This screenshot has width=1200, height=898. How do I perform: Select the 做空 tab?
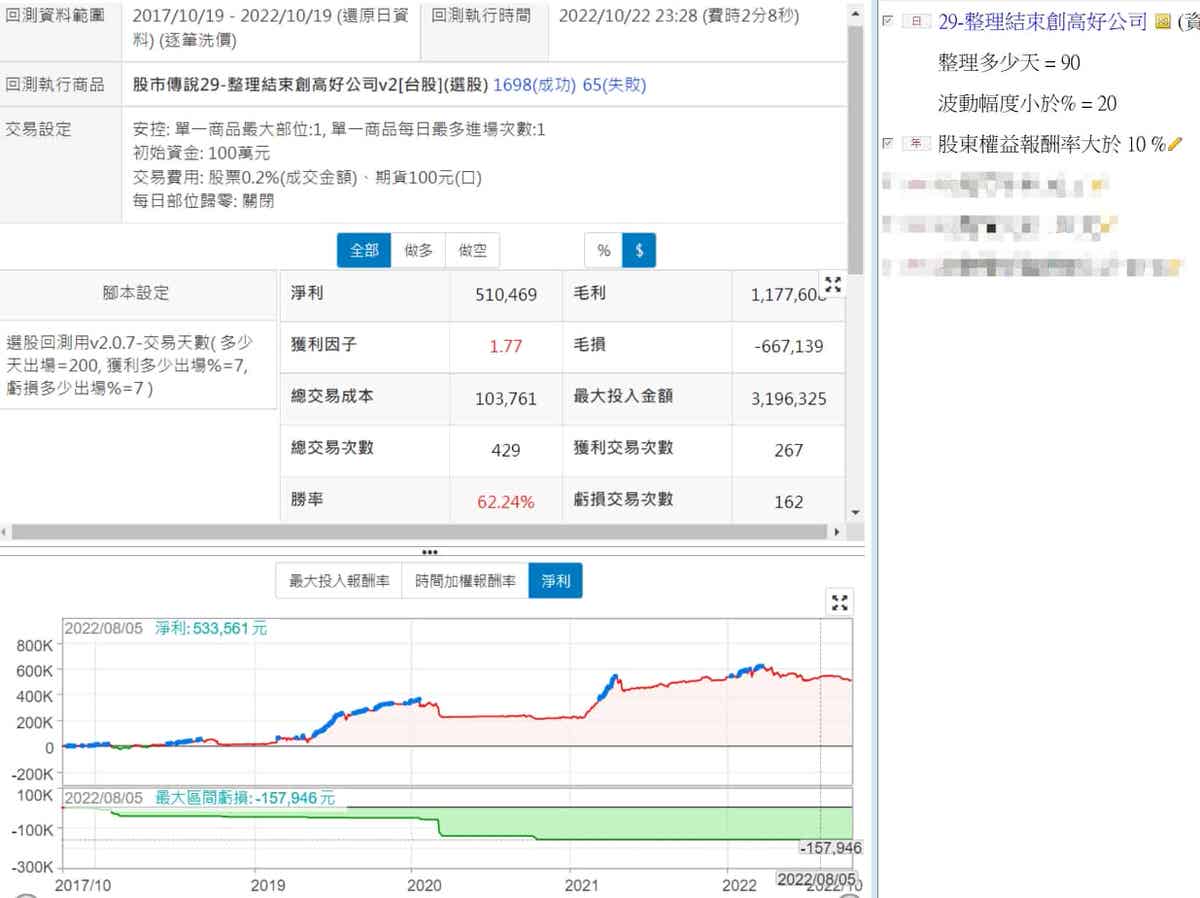[x=472, y=251]
